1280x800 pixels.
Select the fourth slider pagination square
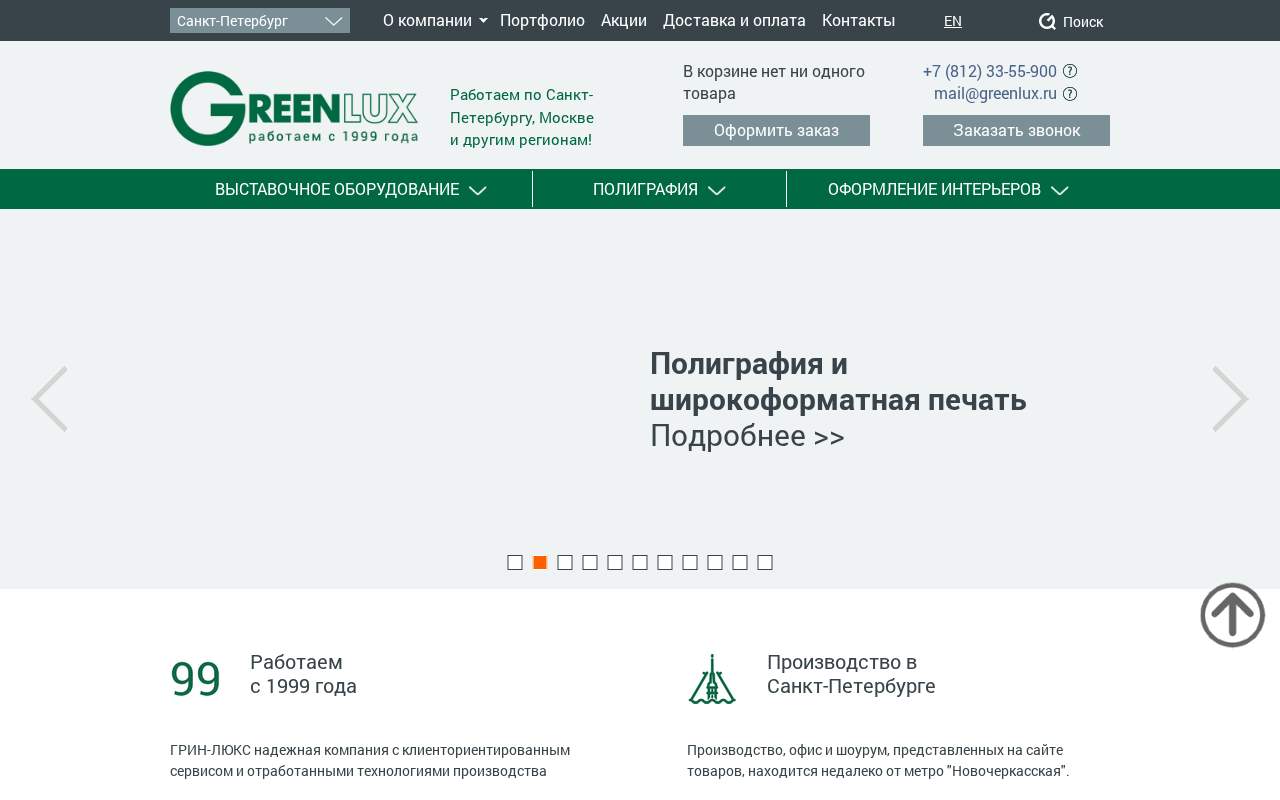(x=590, y=562)
